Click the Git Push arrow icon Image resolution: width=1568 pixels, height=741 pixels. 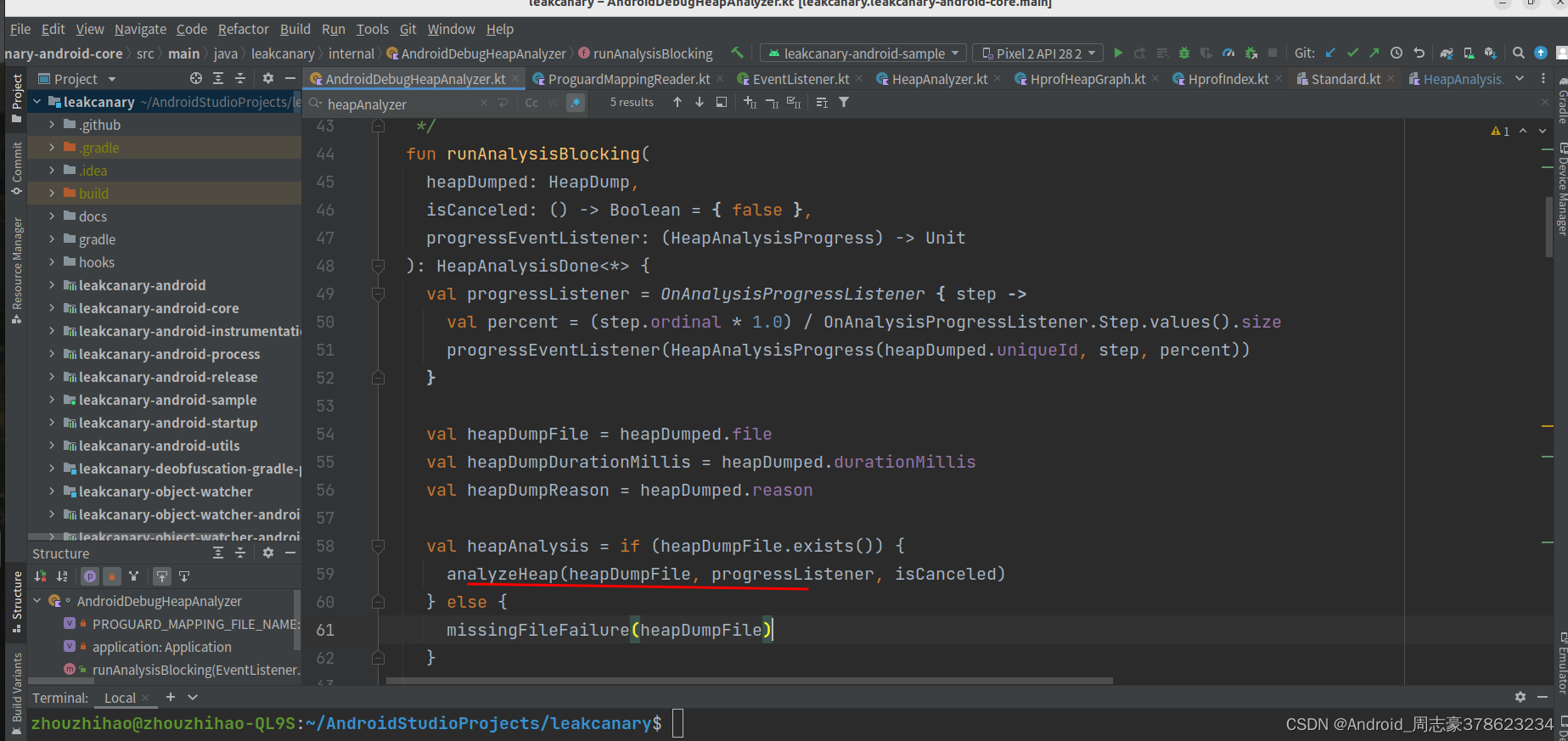point(1374,53)
